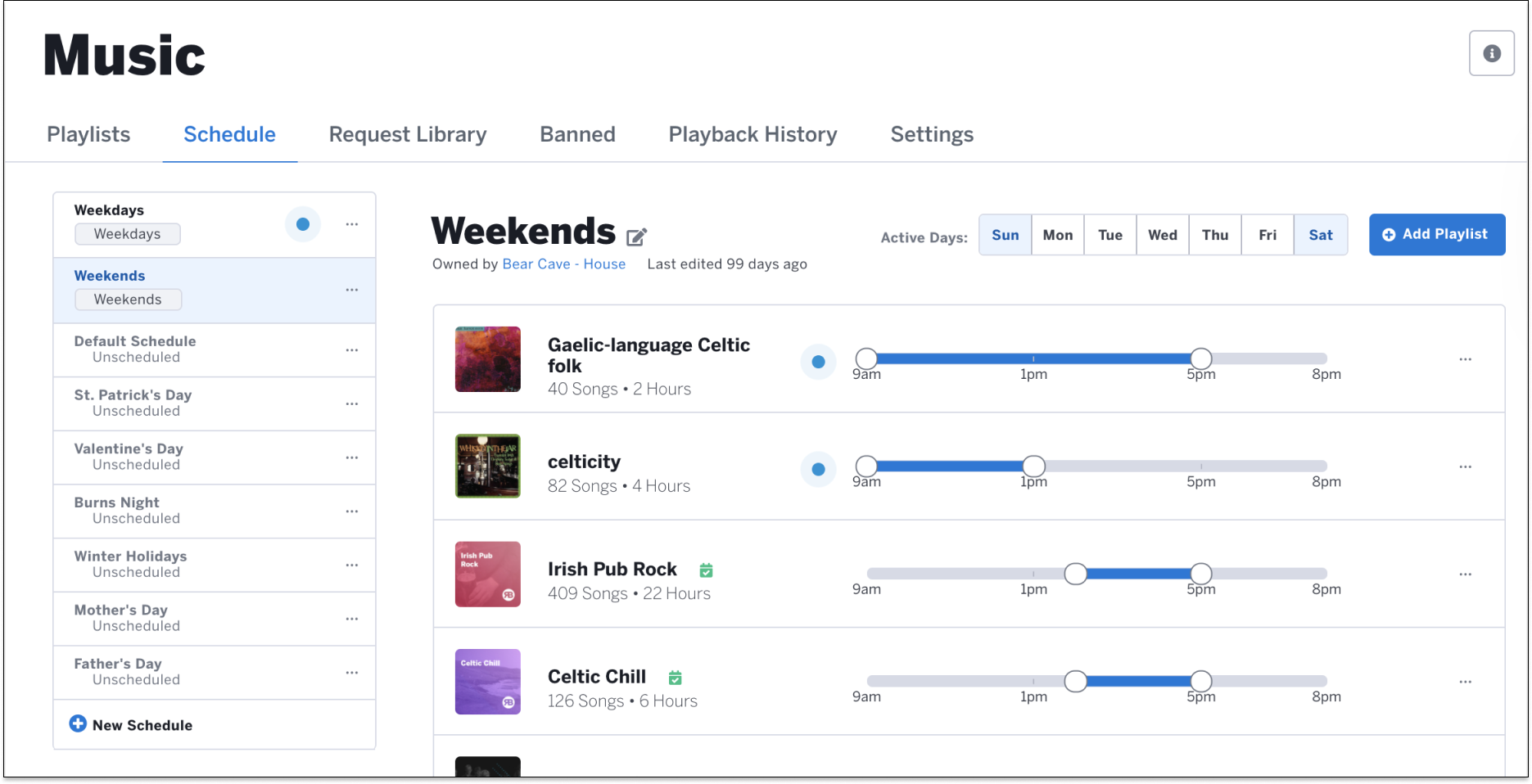Select the Mother's Day schedule

click(215, 619)
